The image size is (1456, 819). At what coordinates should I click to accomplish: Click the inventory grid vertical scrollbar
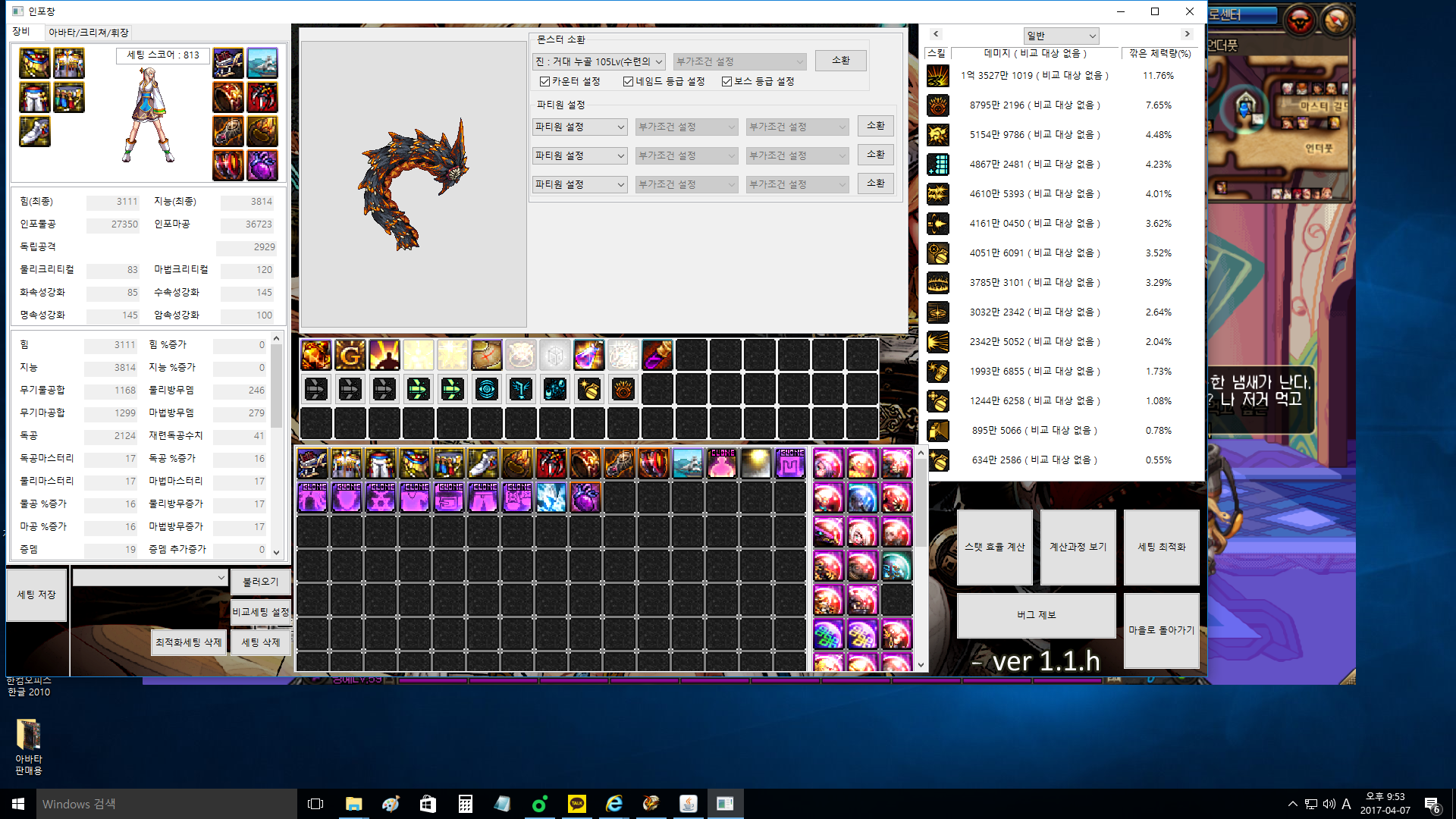(x=921, y=559)
